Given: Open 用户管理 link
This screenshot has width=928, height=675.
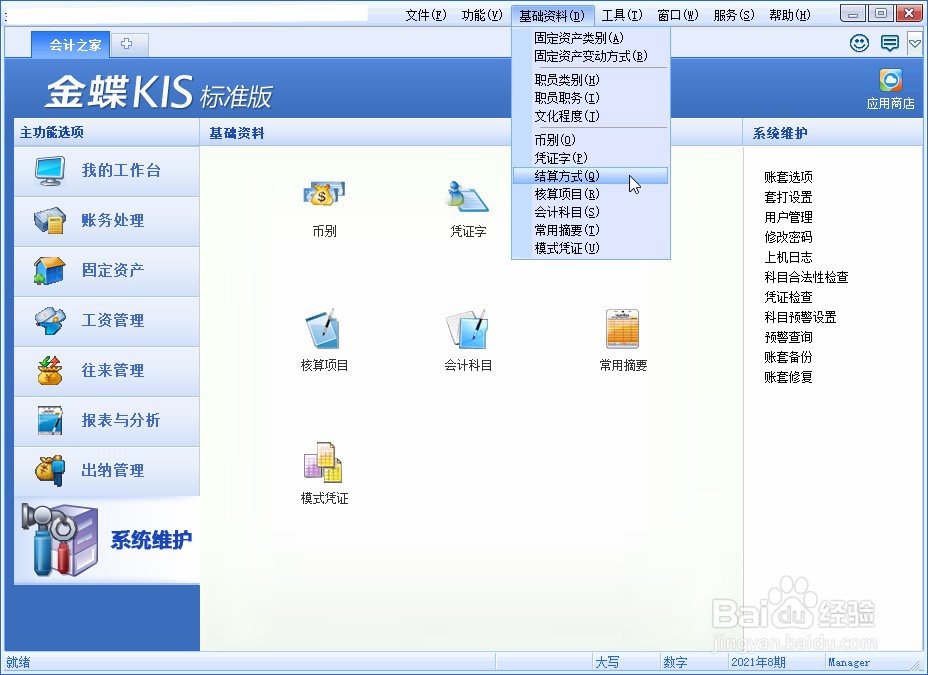Looking at the screenshot, I should coord(788,217).
